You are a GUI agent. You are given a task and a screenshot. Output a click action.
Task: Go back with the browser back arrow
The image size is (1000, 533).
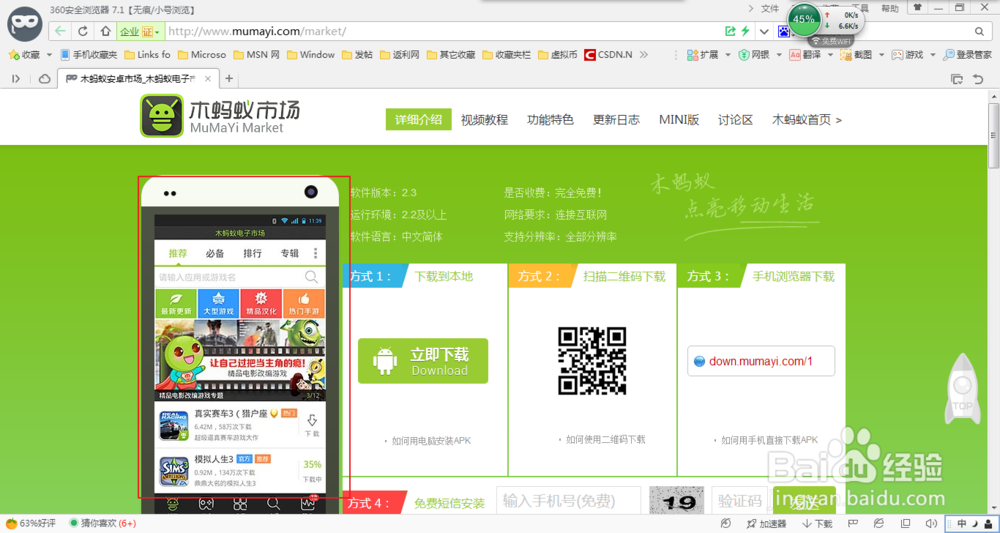(61, 31)
